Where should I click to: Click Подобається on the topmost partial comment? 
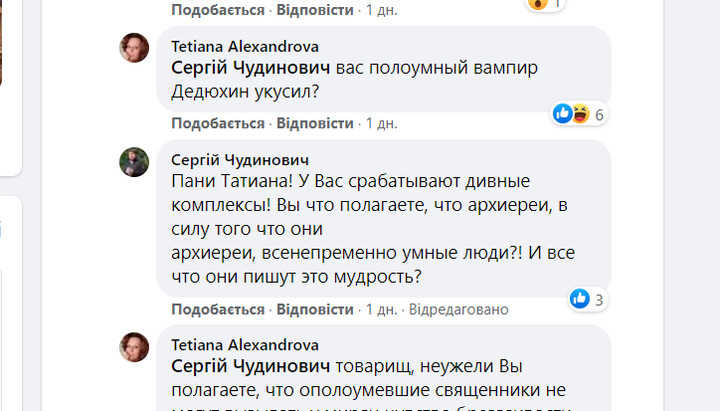(x=218, y=10)
